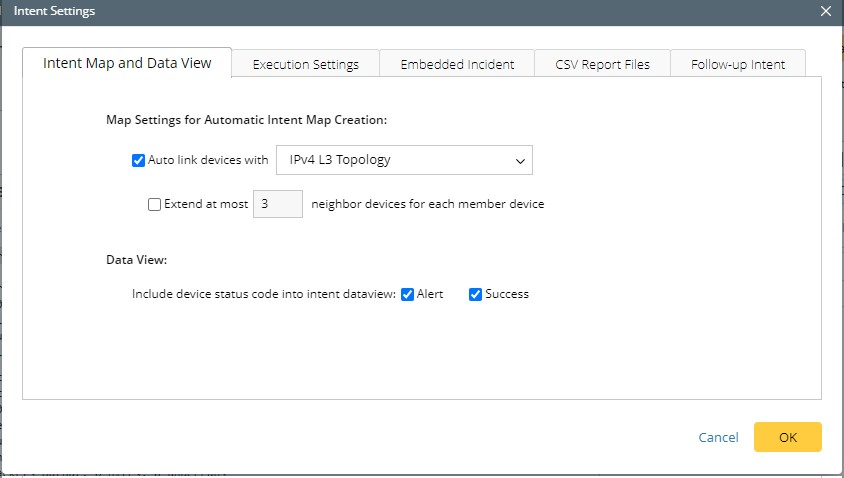Click the Map Settings section heading
The width and height of the screenshot is (844, 478).
point(246,120)
